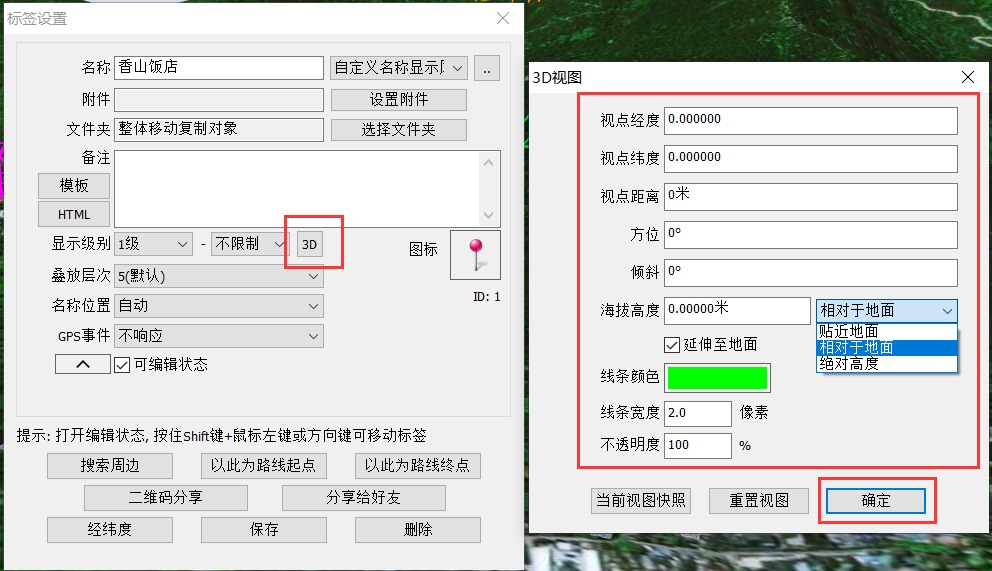Click the red pushpin marker icon
This screenshot has width=992, height=571.
476,255
